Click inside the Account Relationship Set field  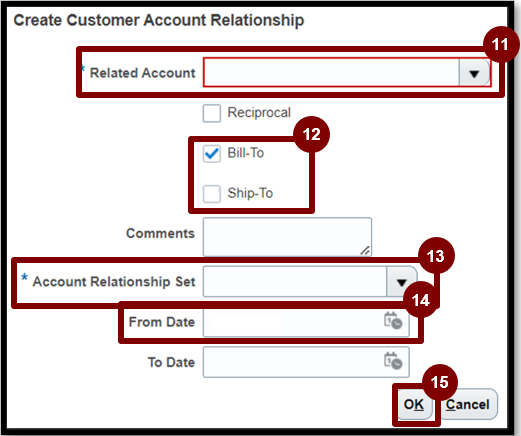click(x=295, y=282)
